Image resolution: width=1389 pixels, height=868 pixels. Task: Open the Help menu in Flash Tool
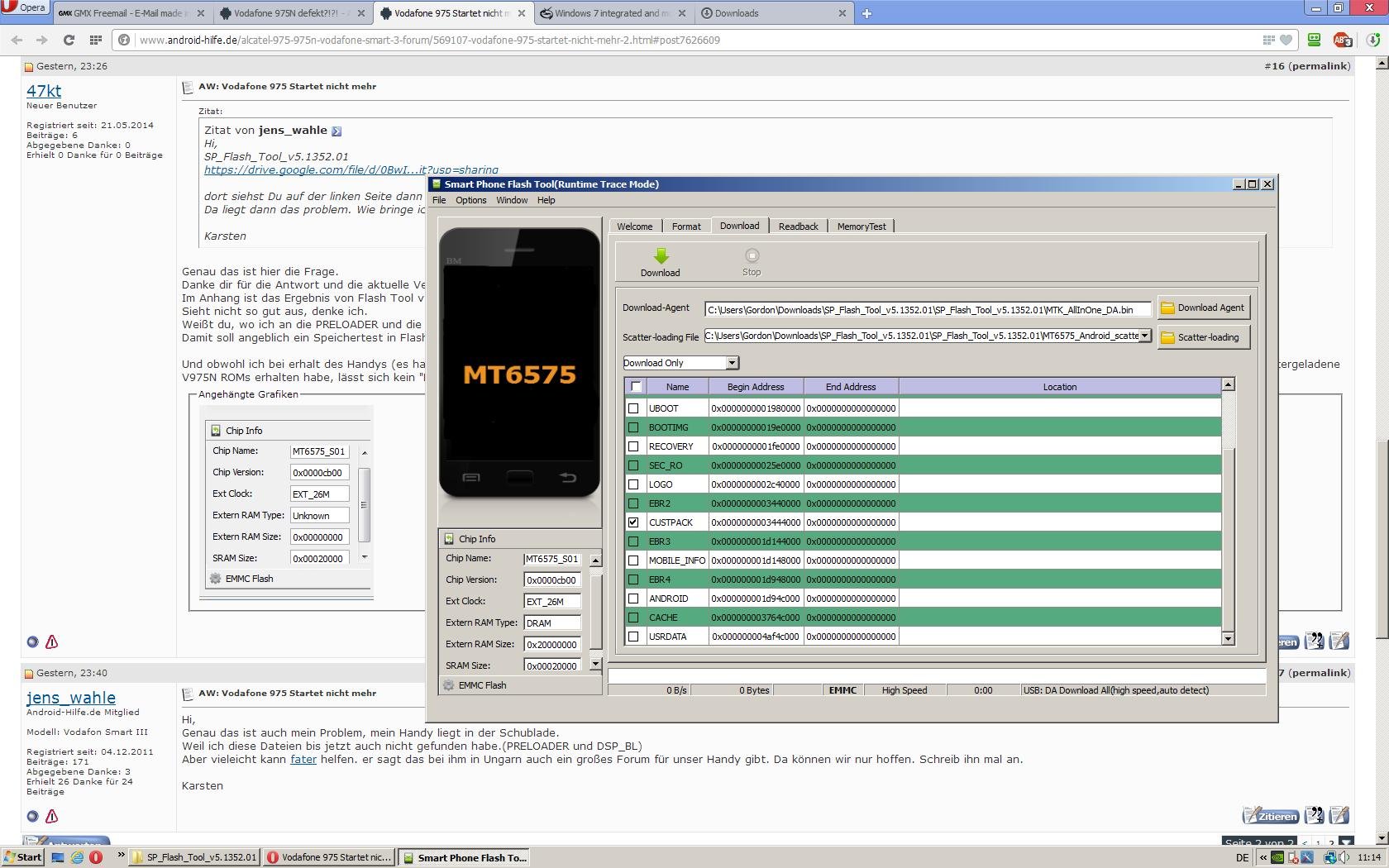click(547, 200)
